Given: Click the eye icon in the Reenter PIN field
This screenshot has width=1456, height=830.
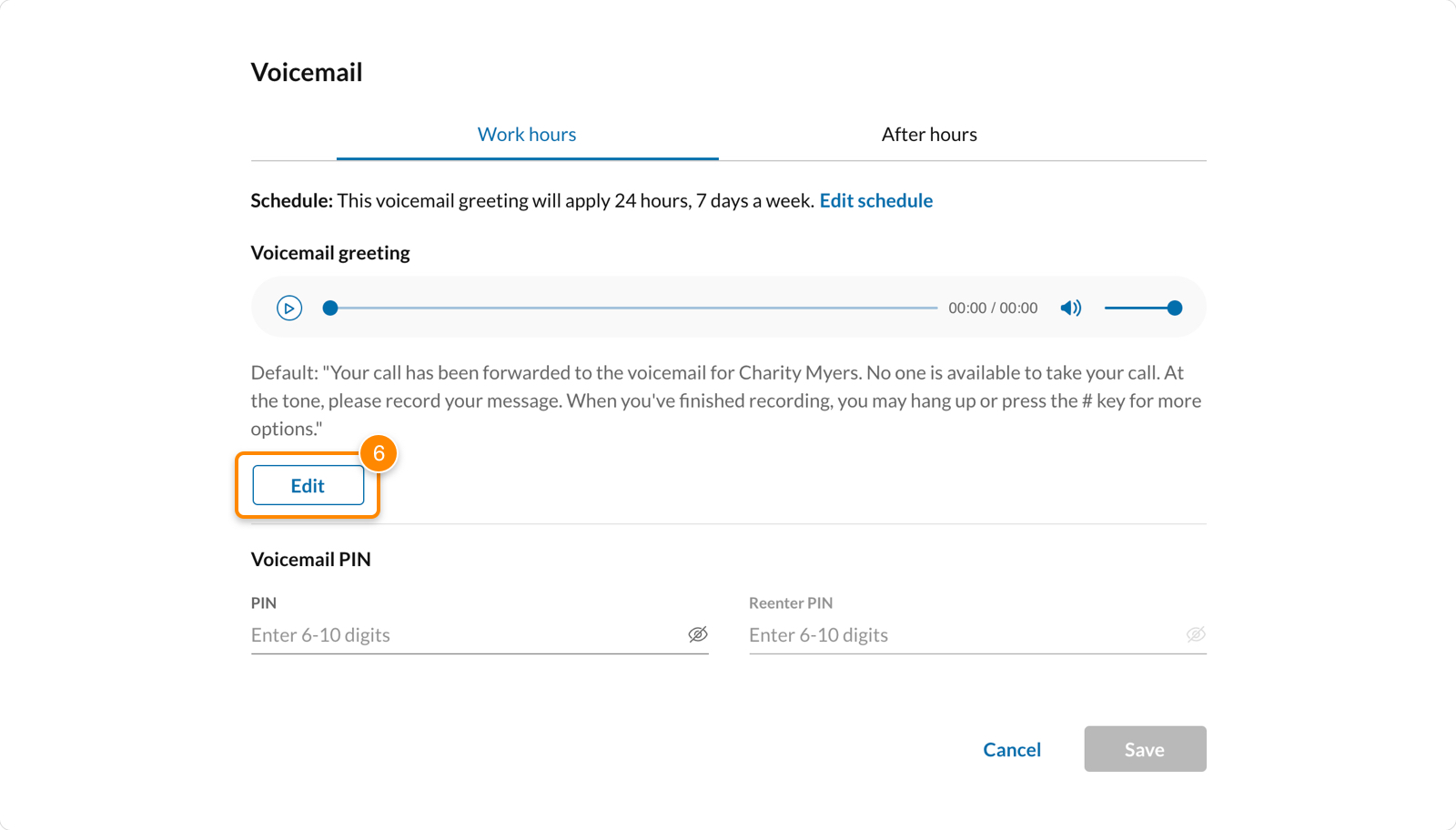Looking at the screenshot, I should [x=1196, y=634].
